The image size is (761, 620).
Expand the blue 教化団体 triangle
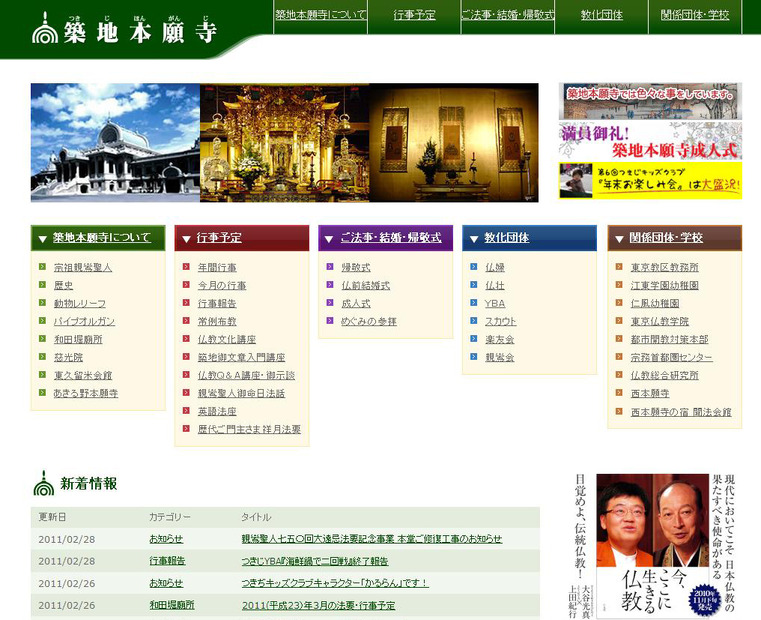click(x=474, y=239)
